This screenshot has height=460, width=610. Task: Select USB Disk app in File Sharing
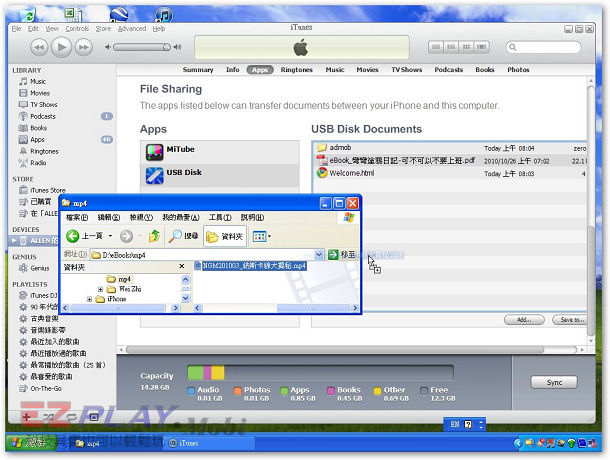click(x=220, y=175)
